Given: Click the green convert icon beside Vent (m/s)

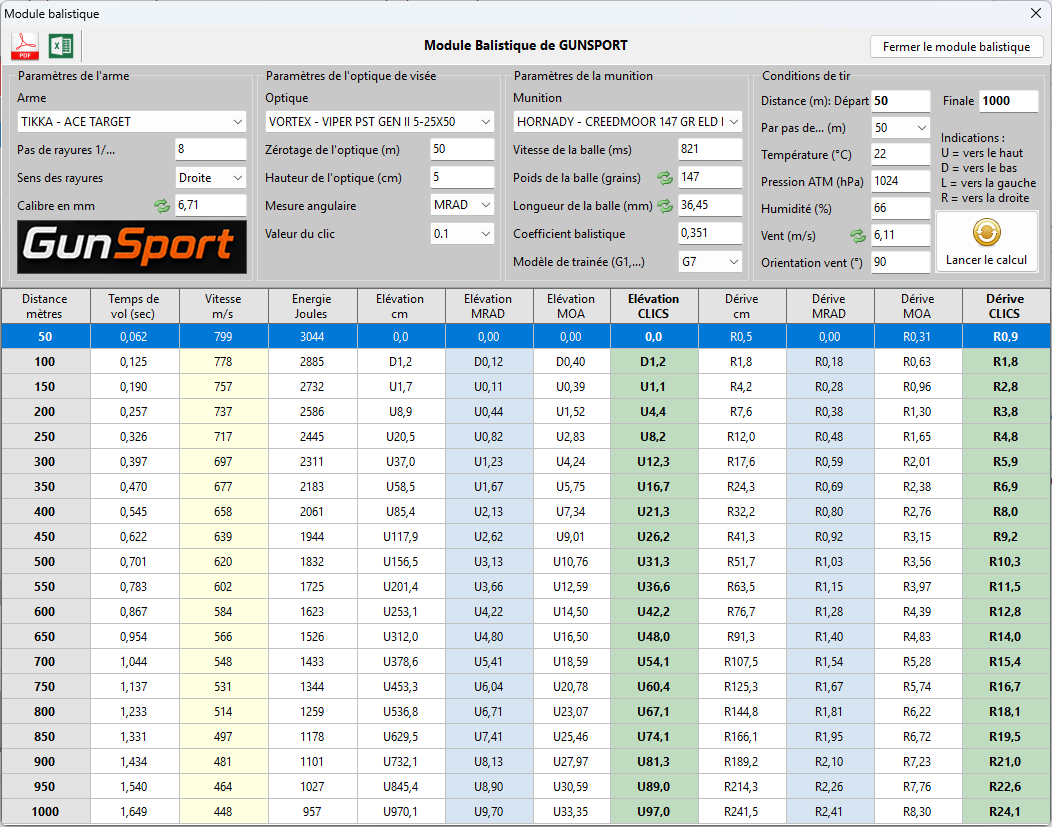Looking at the screenshot, I should click(858, 235).
